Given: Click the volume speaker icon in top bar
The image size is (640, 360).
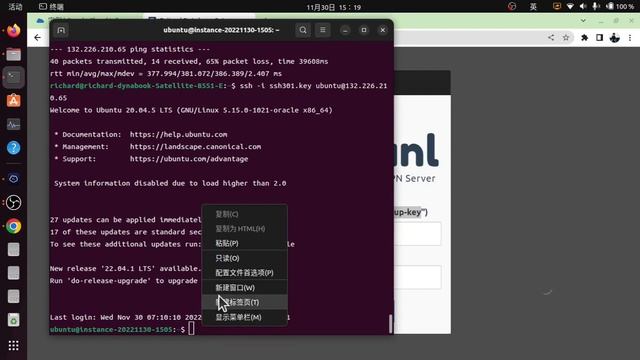Looking at the screenshot, I should click(x=583, y=6).
